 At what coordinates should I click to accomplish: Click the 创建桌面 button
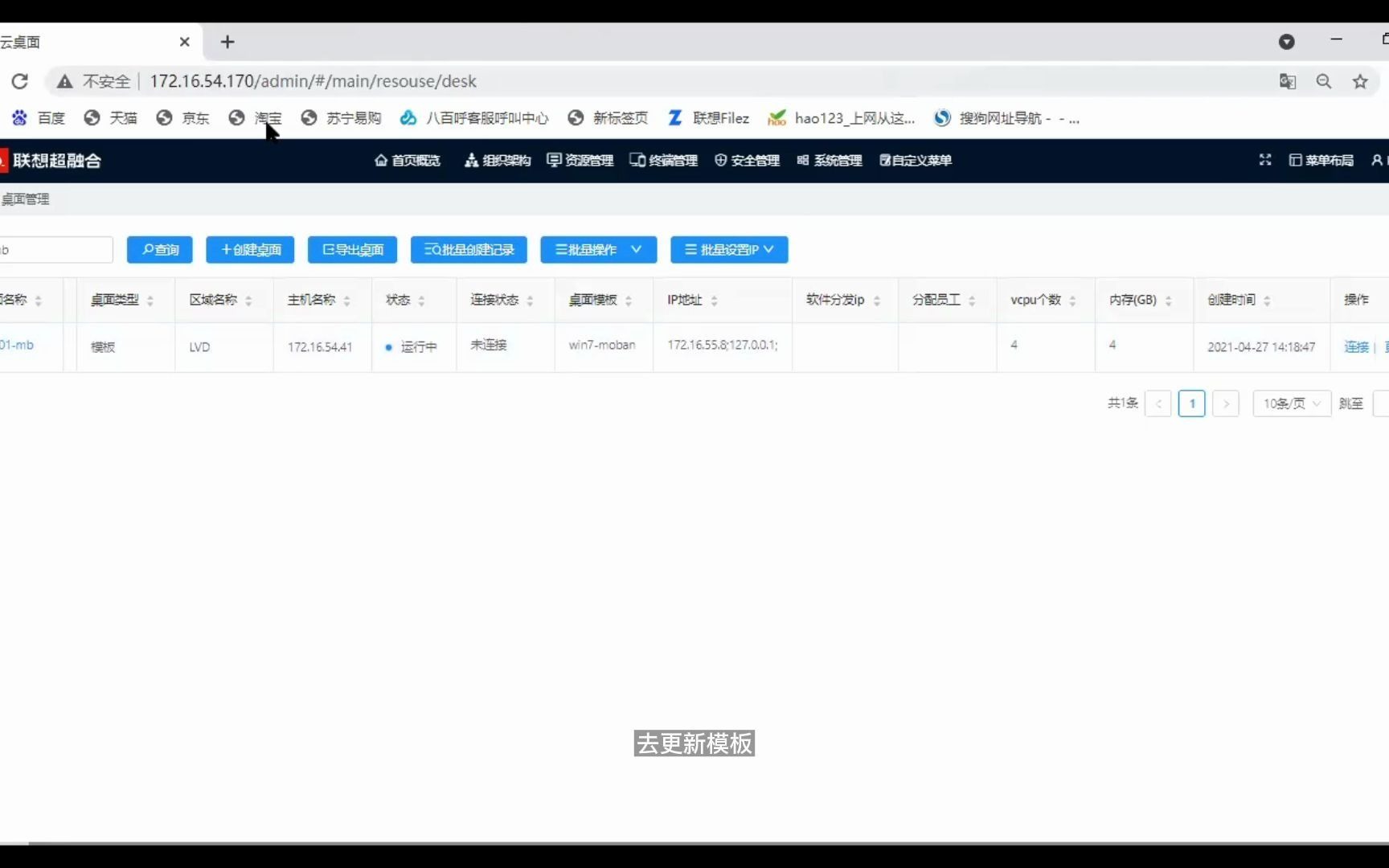(250, 250)
